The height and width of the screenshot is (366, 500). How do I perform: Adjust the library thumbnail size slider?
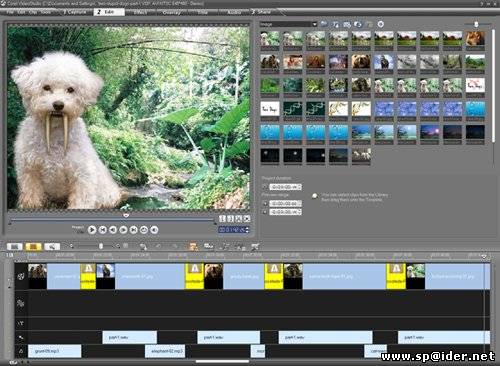click(x=476, y=24)
